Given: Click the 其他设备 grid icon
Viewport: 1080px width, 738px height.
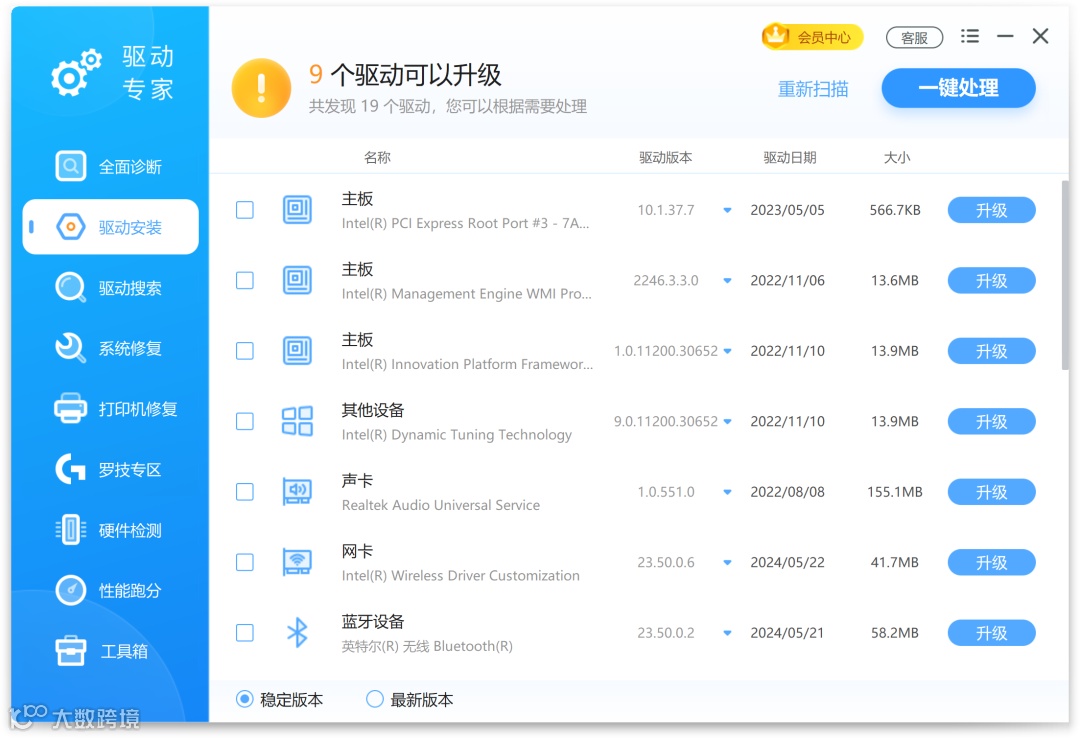Looking at the screenshot, I should pos(297,421).
